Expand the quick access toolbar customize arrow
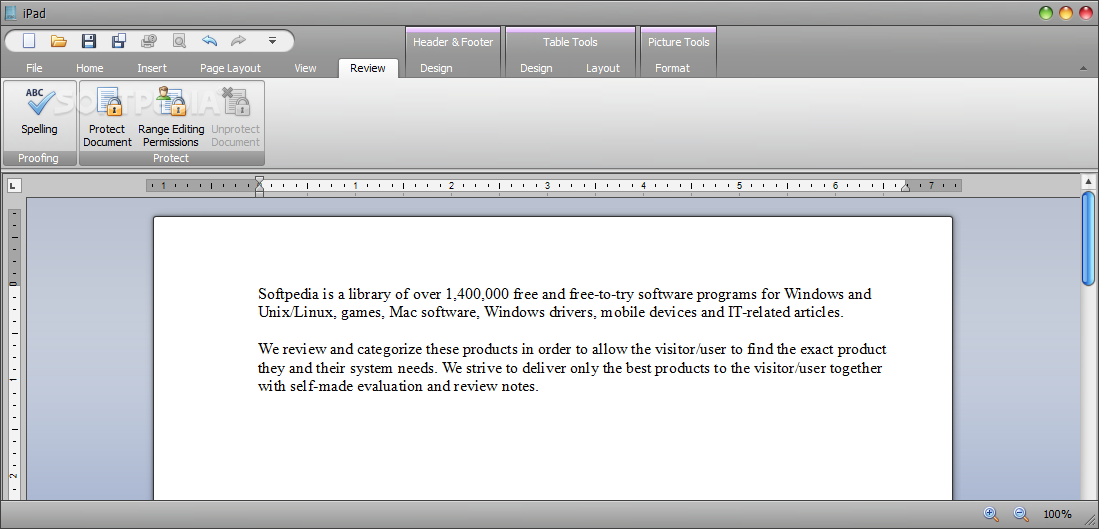This screenshot has width=1099, height=529. click(272, 41)
